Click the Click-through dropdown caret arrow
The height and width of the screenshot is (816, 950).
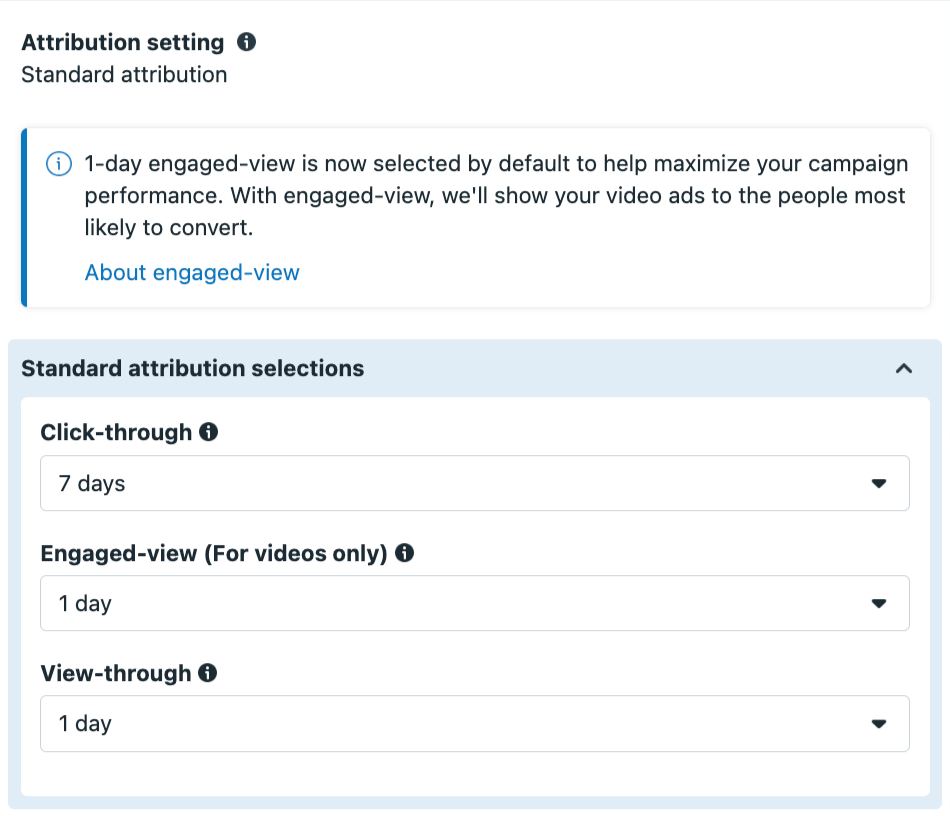(x=879, y=483)
